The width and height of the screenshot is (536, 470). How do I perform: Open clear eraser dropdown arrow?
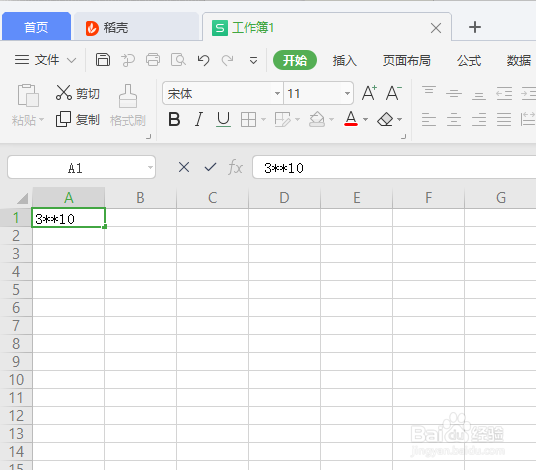pyautogui.click(x=400, y=120)
